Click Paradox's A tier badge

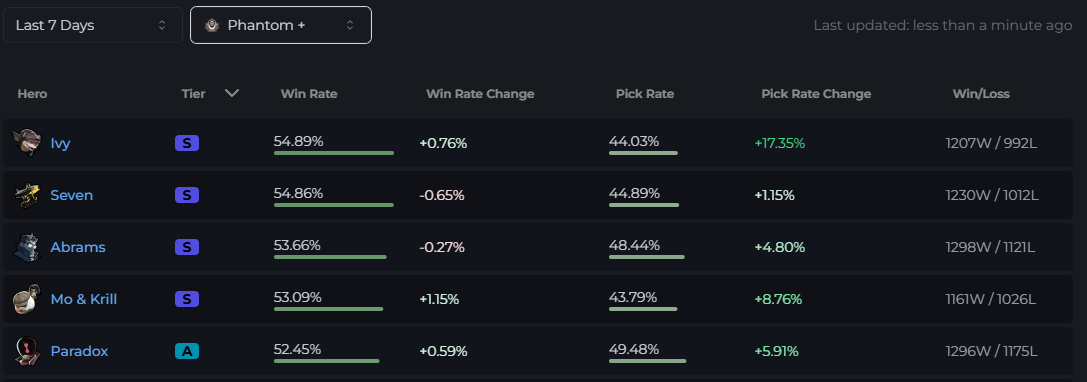click(x=187, y=351)
